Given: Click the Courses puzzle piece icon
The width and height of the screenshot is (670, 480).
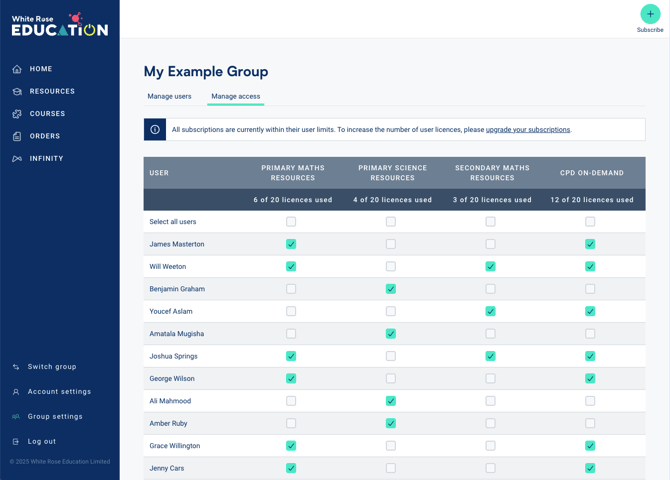Looking at the screenshot, I should [x=17, y=114].
